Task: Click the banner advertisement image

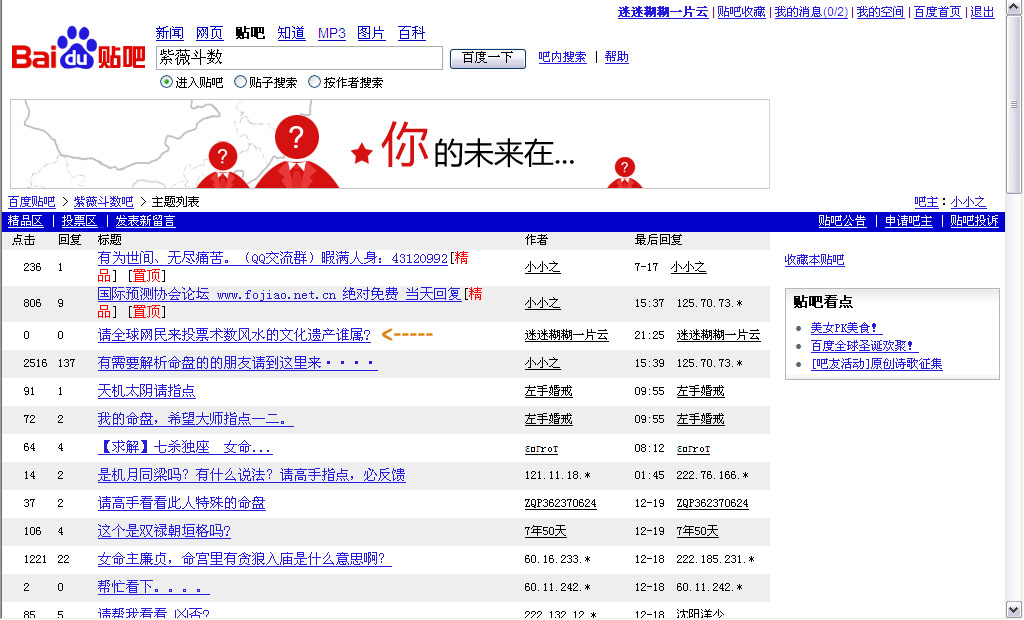Action: [x=390, y=144]
